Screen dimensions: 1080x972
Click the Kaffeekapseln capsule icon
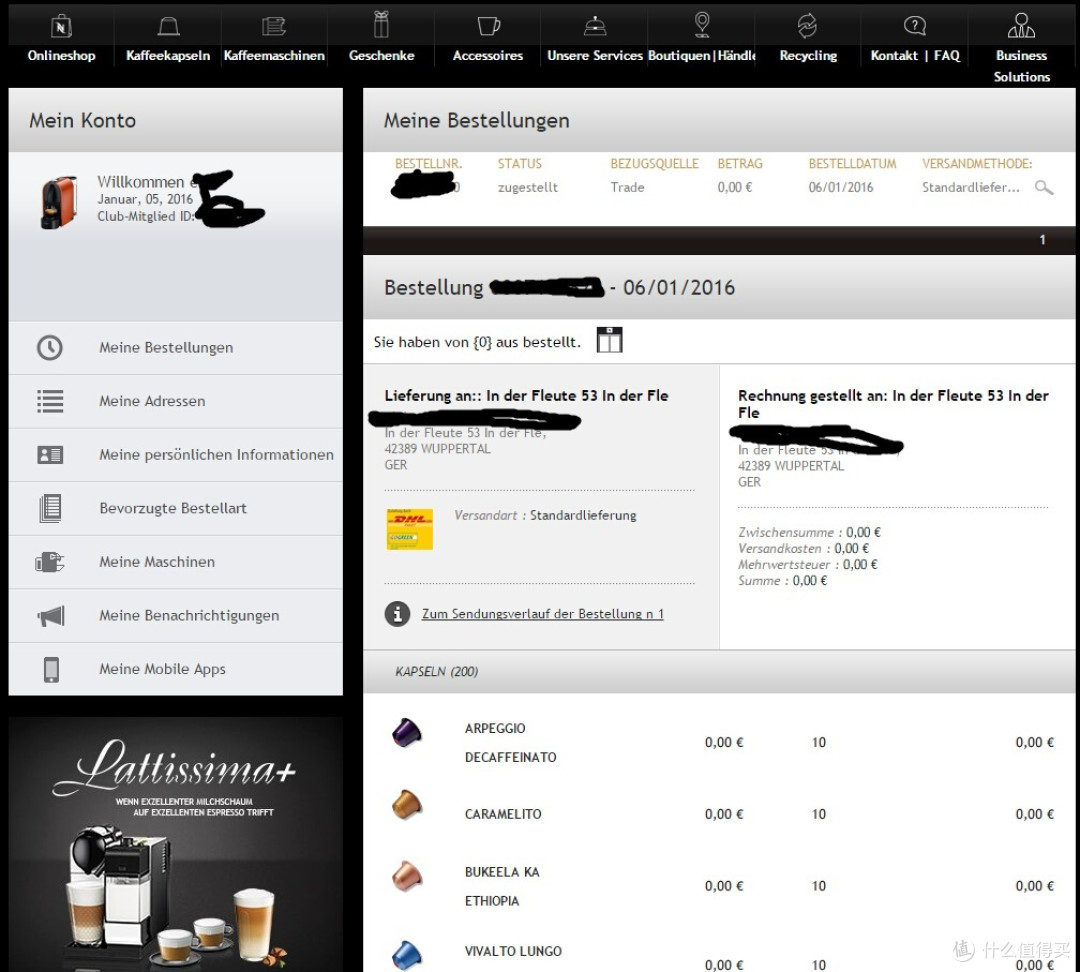tap(168, 26)
